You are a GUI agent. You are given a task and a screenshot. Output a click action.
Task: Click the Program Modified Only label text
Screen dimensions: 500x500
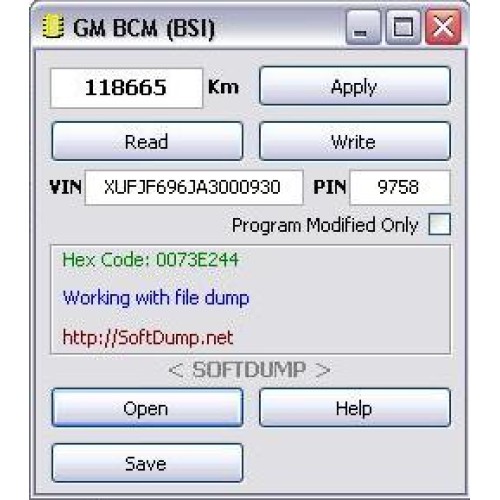click(325, 225)
